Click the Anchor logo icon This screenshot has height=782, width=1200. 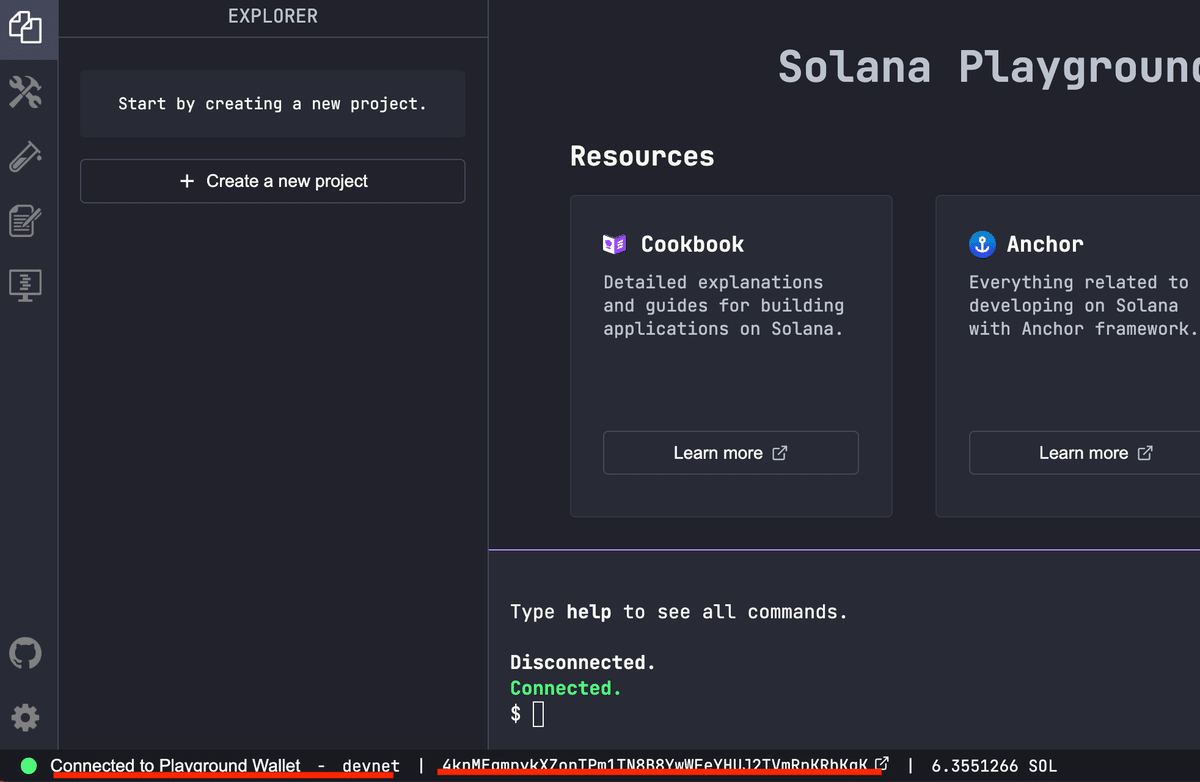982,244
